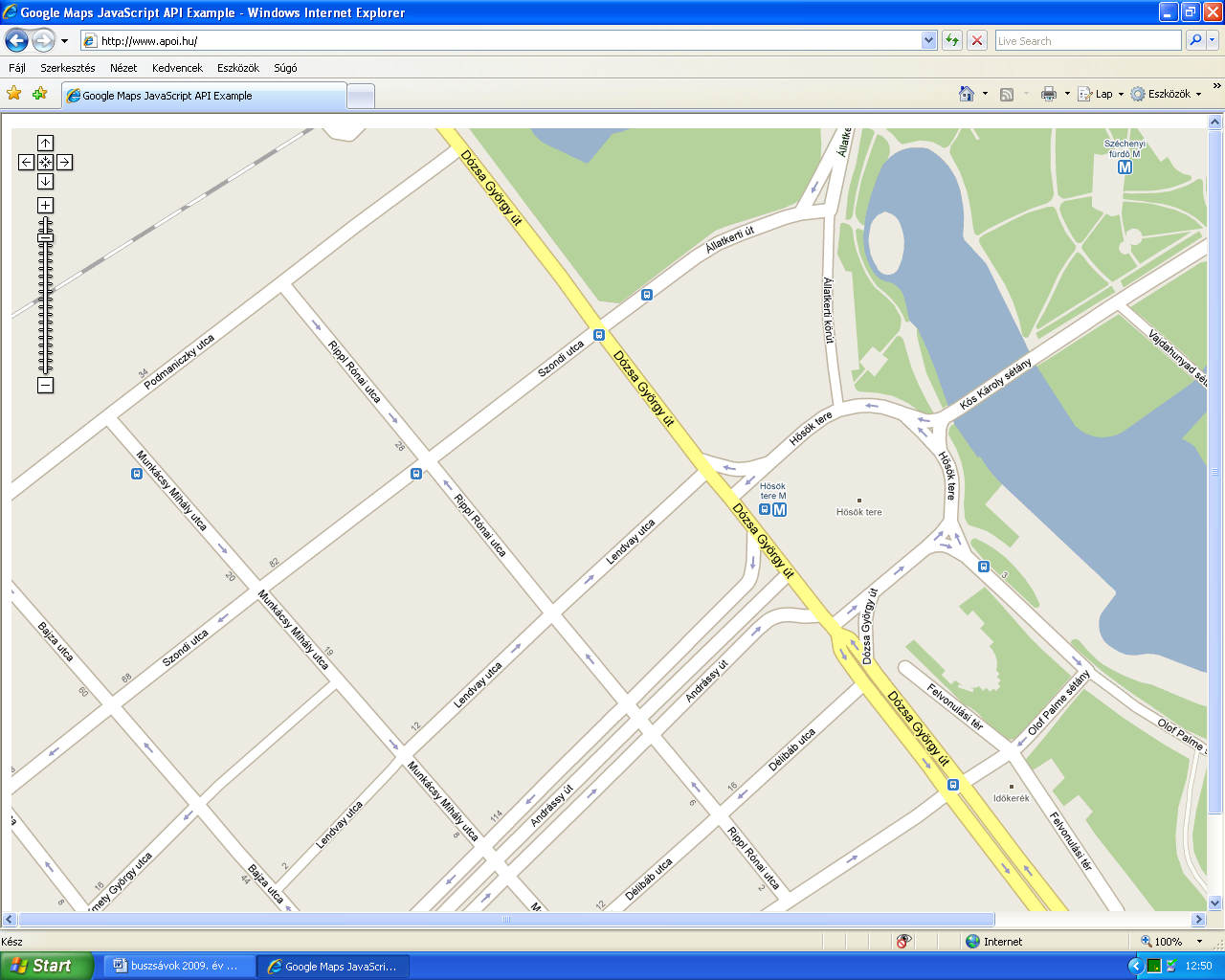Click the vertical scrollbar down arrow
Image resolution: width=1225 pixels, height=980 pixels.
pyautogui.click(x=1215, y=902)
